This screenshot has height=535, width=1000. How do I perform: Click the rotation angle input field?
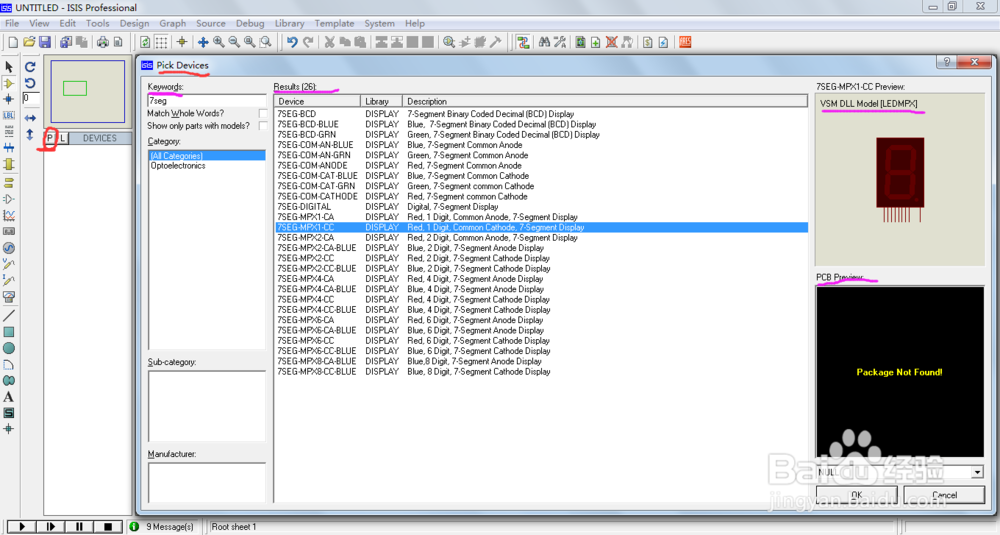tap(31, 98)
